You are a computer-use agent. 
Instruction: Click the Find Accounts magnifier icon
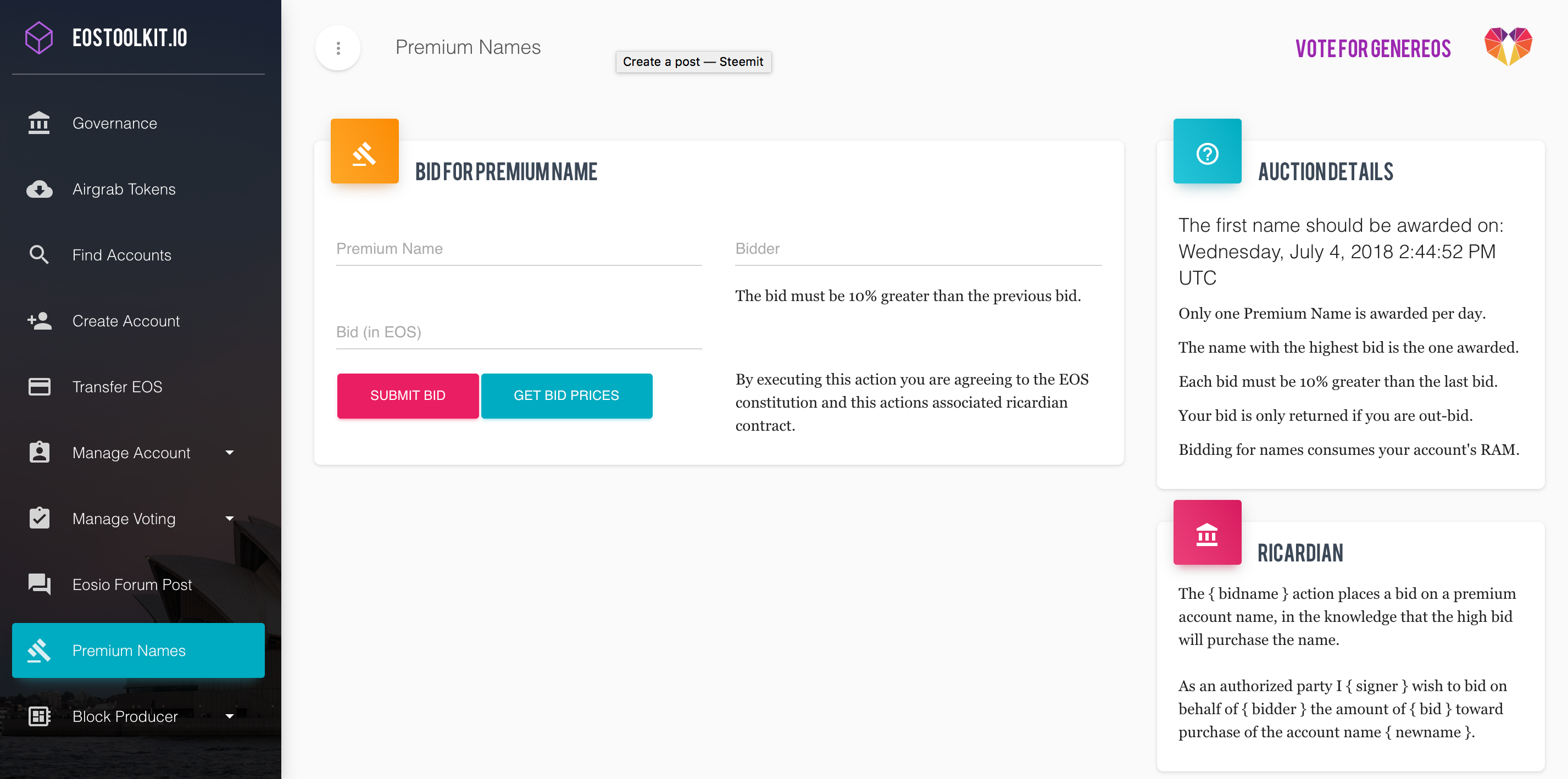(39, 255)
